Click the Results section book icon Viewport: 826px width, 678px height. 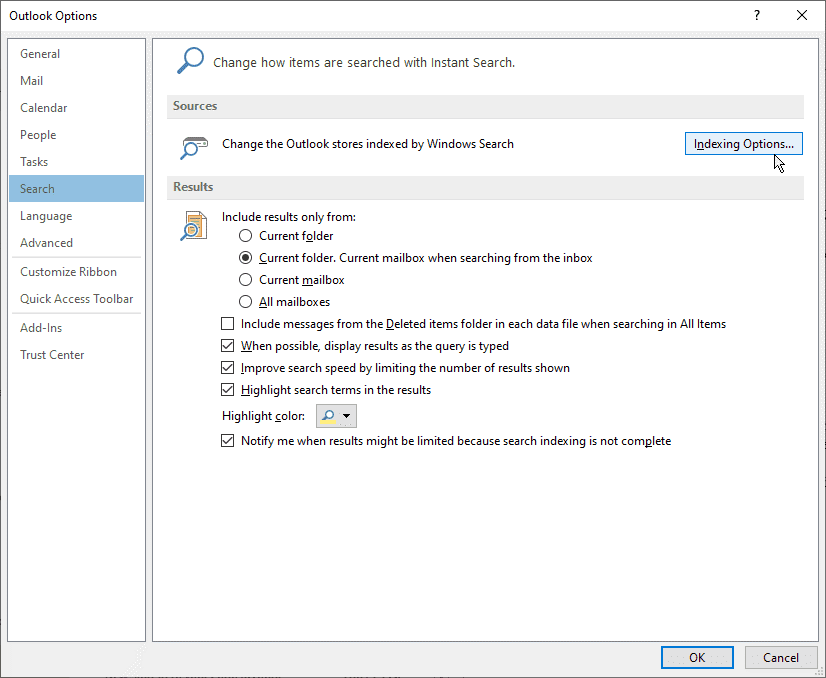pos(195,226)
